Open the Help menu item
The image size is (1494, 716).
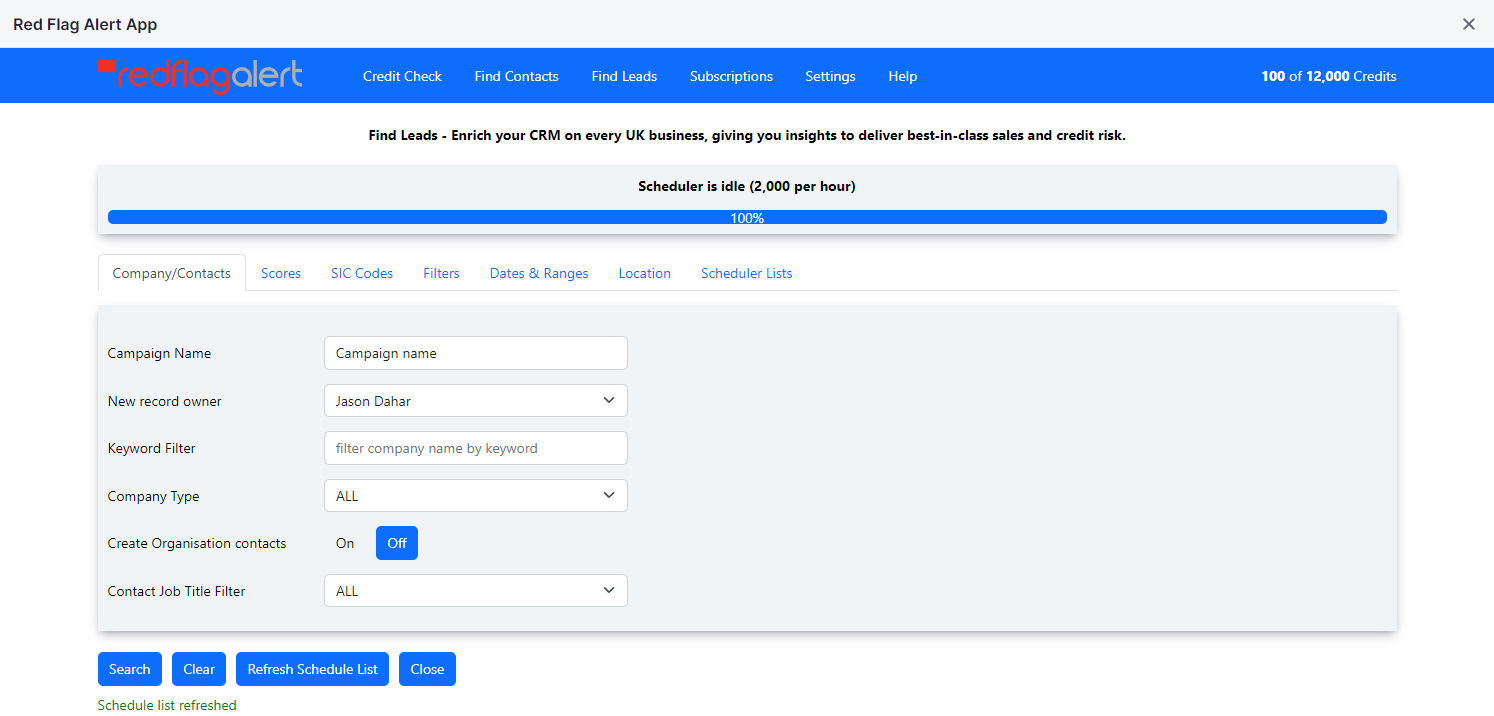click(902, 76)
